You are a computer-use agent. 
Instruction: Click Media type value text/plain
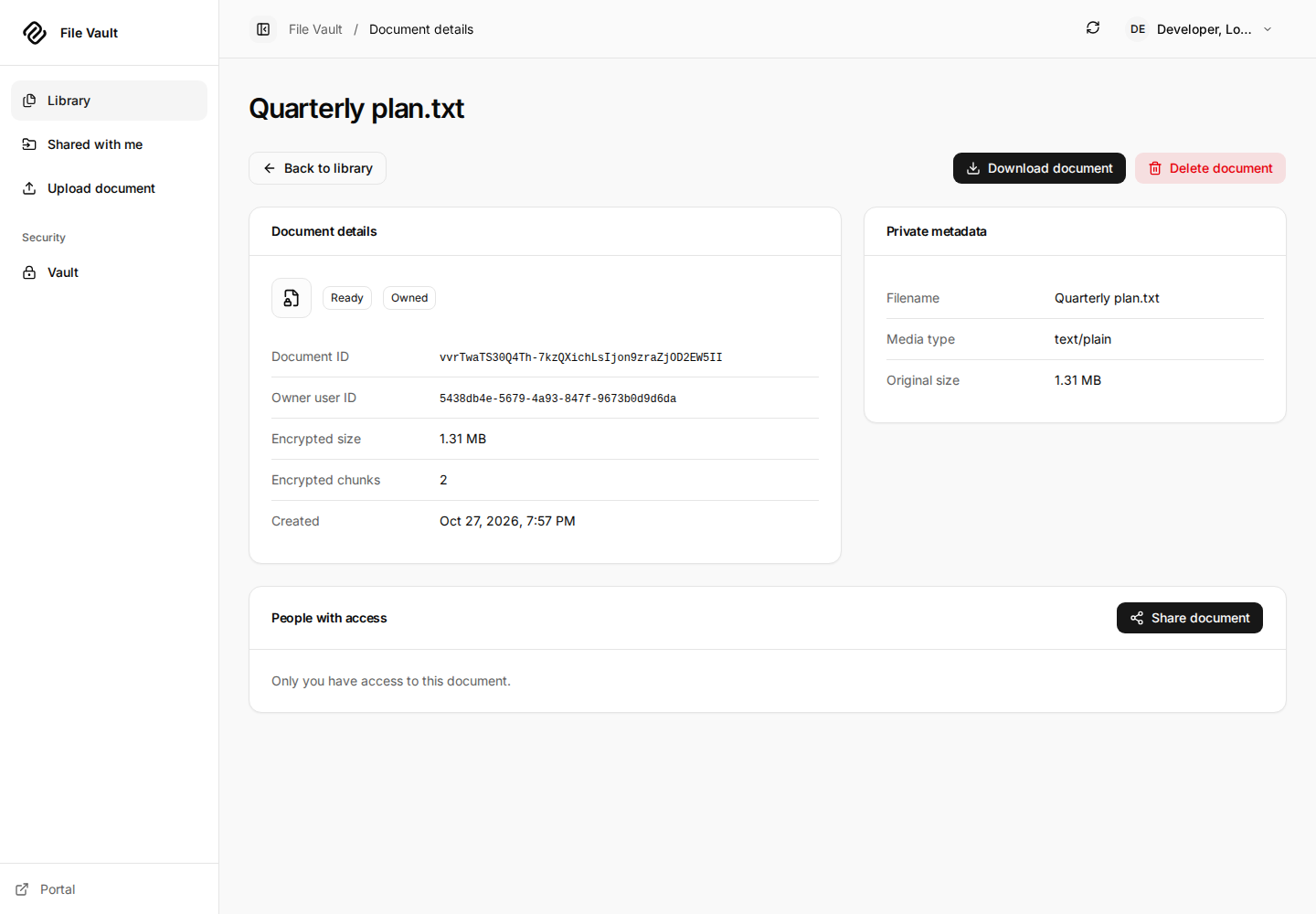tap(1083, 339)
